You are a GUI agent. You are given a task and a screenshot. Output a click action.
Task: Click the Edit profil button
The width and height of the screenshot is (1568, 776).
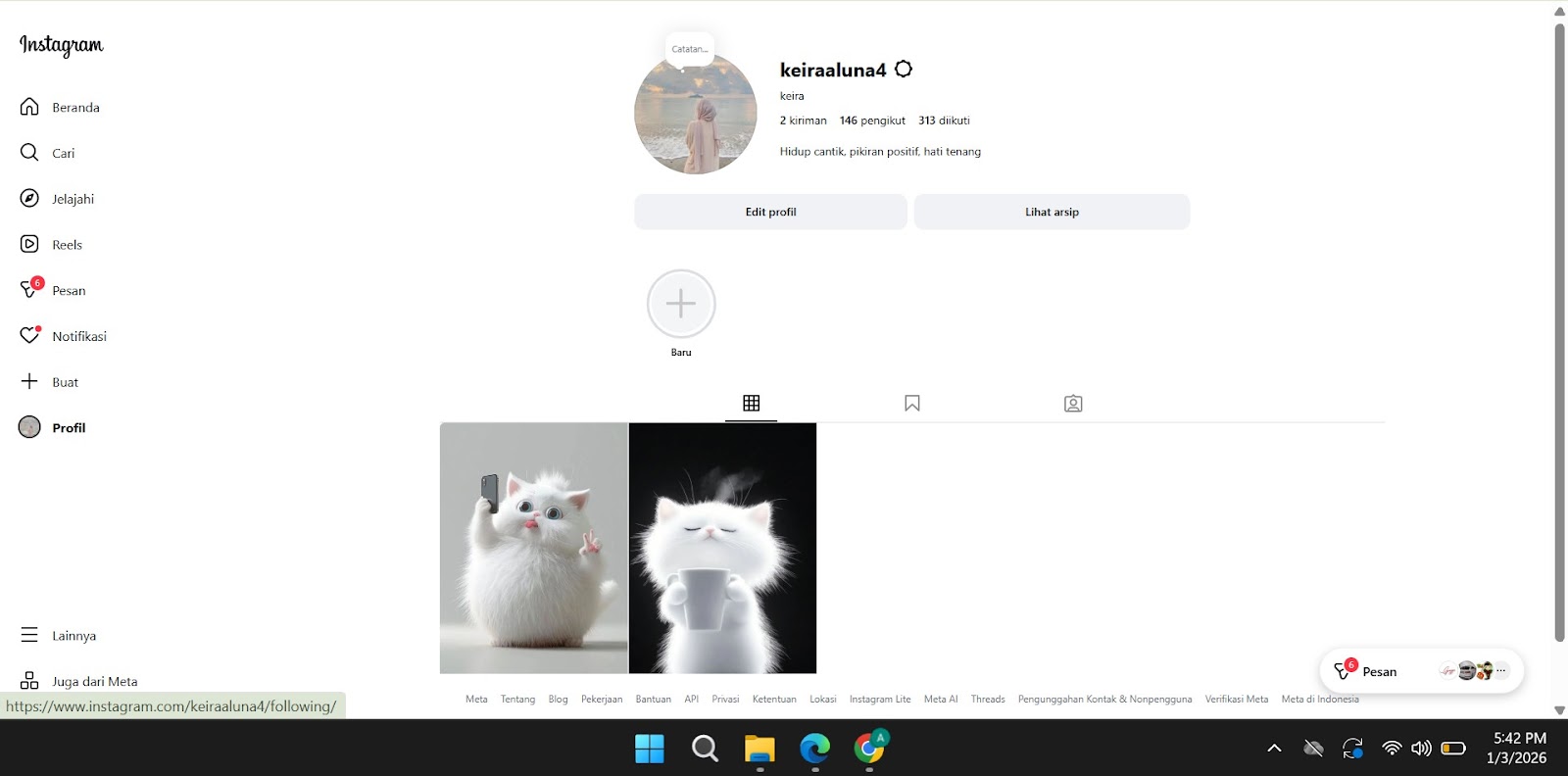pyautogui.click(x=770, y=212)
